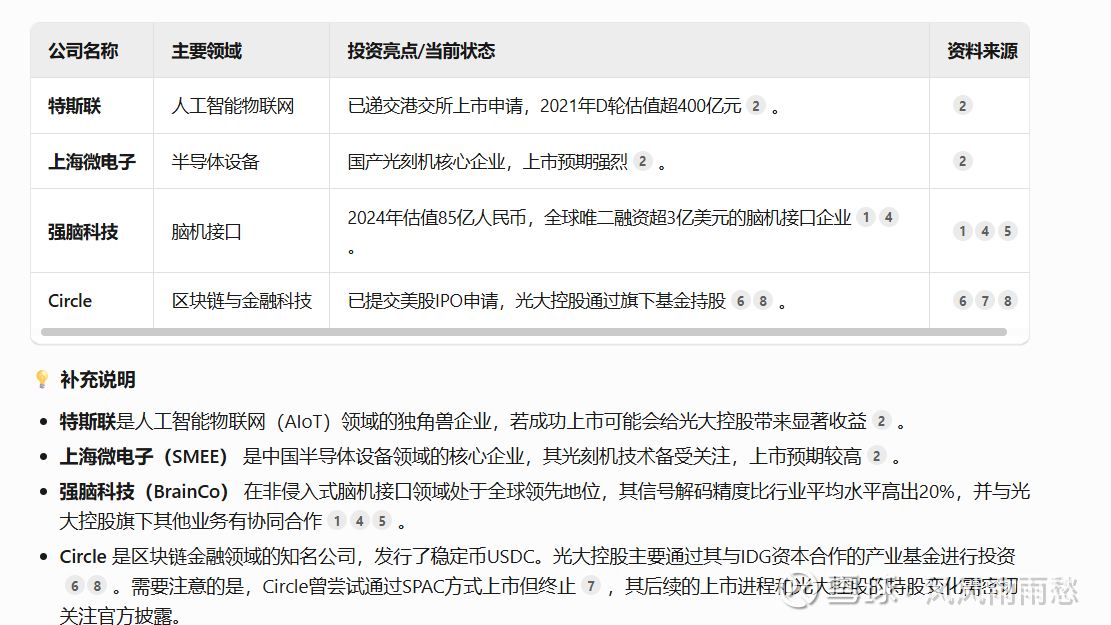Viewport: 1111px width, 625px height.
Task: Click citation badge 2 in 特斯联 source column
Action: pyautogui.click(x=962, y=106)
